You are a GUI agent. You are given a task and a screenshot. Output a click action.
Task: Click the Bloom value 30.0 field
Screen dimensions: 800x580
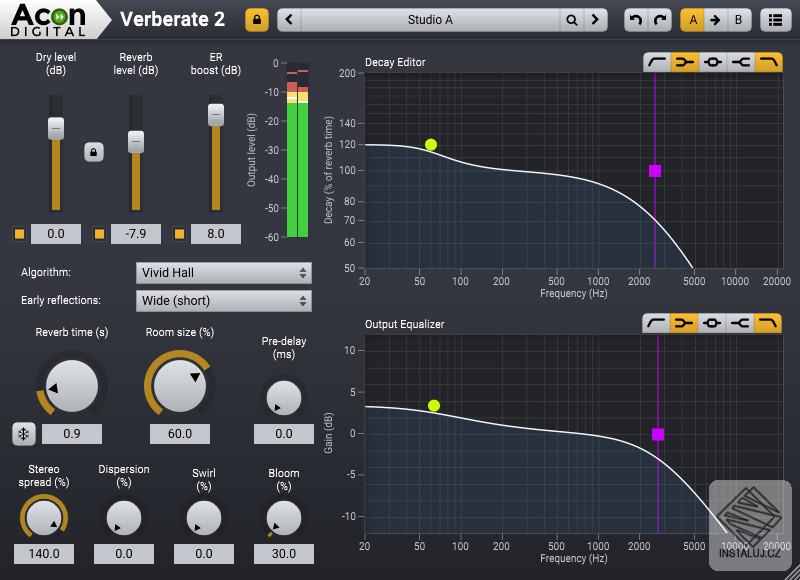coord(284,553)
